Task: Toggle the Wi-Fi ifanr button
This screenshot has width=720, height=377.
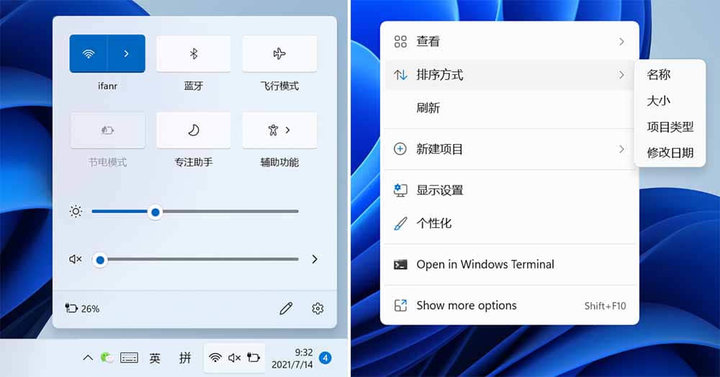Action: pos(89,54)
